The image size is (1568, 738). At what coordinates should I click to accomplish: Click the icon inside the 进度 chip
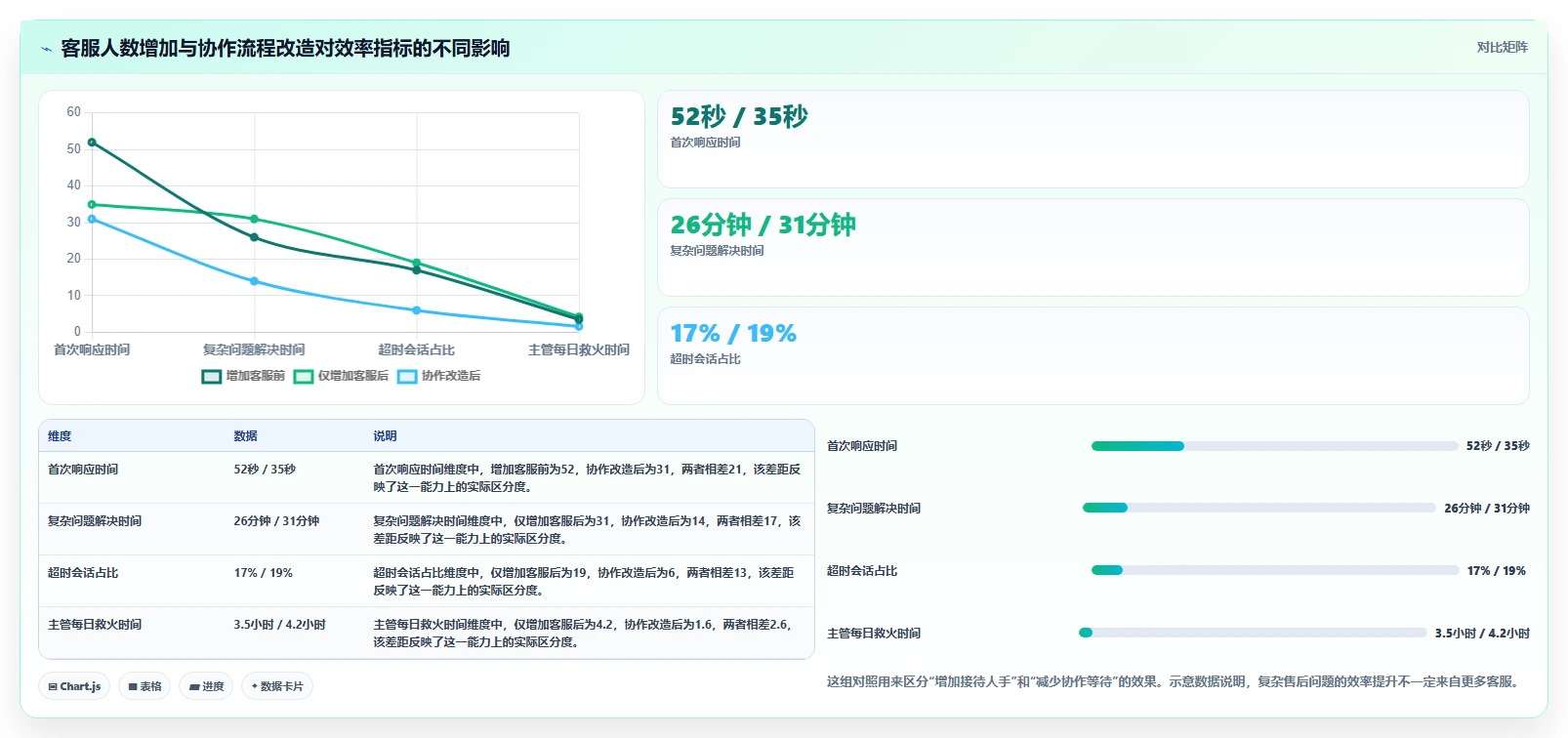tap(194, 687)
